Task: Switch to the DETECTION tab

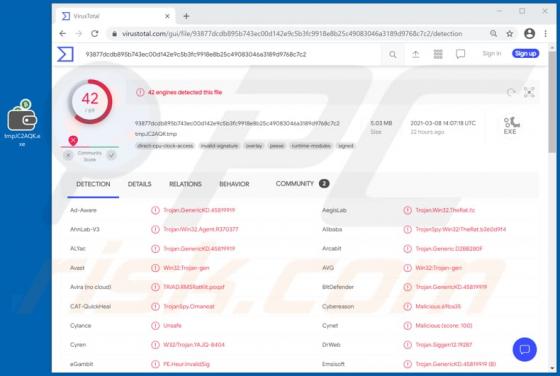Action: [x=93, y=184]
